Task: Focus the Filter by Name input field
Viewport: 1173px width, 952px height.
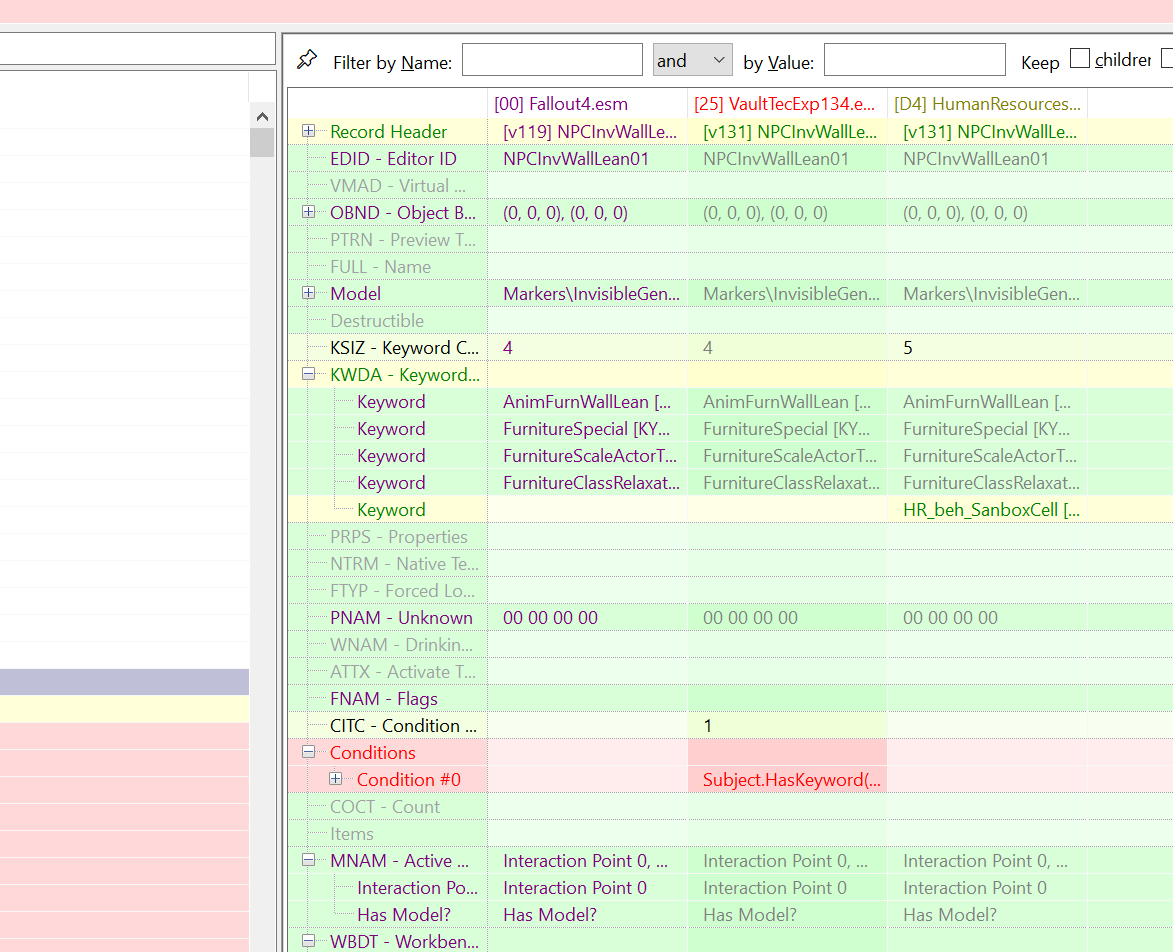Action: point(552,60)
